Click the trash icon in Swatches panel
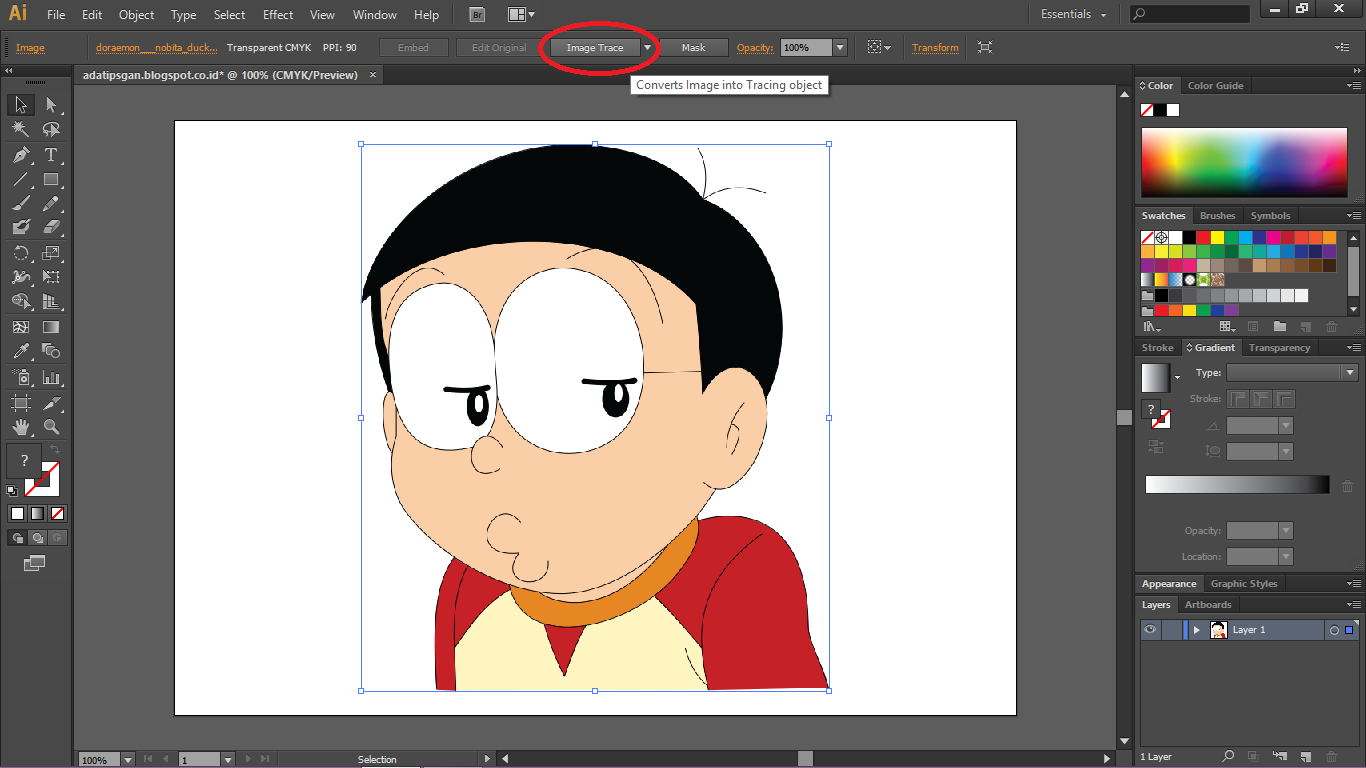Image resolution: width=1366 pixels, height=768 pixels. click(x=1330, y=326)
